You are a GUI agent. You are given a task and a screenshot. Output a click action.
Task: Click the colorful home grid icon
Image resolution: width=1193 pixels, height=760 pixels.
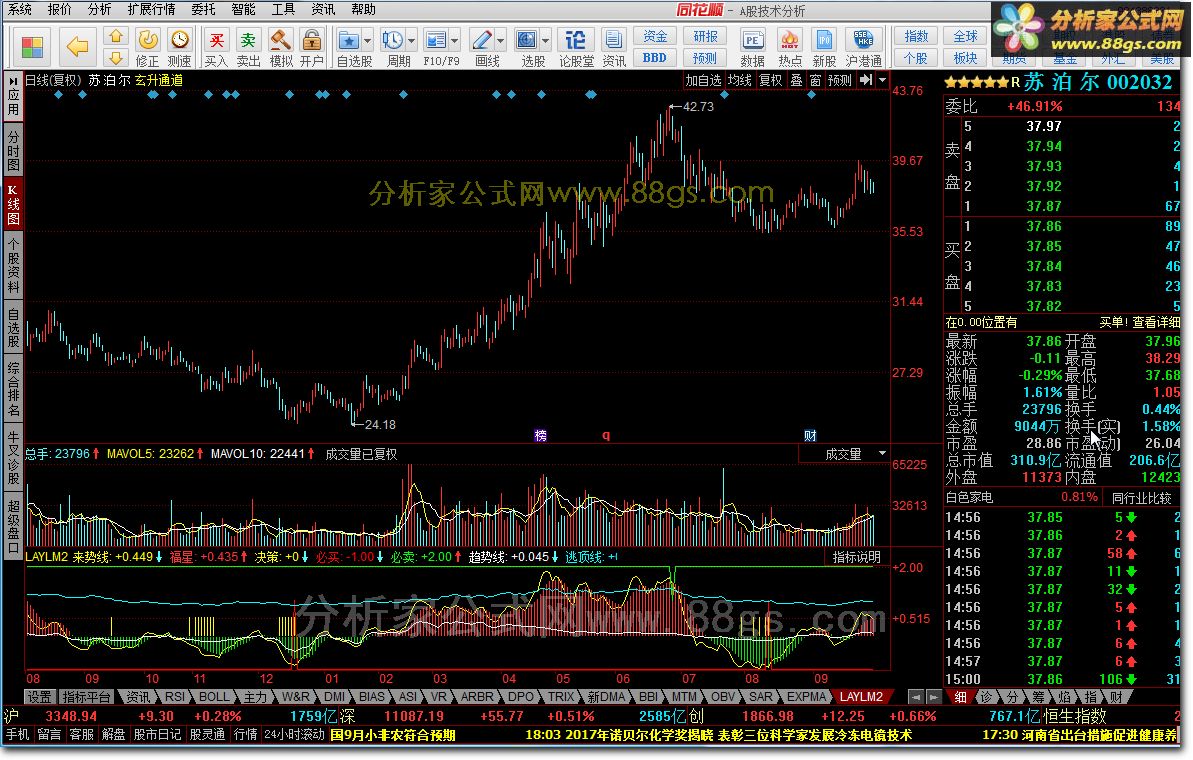[x=32, y=47]
